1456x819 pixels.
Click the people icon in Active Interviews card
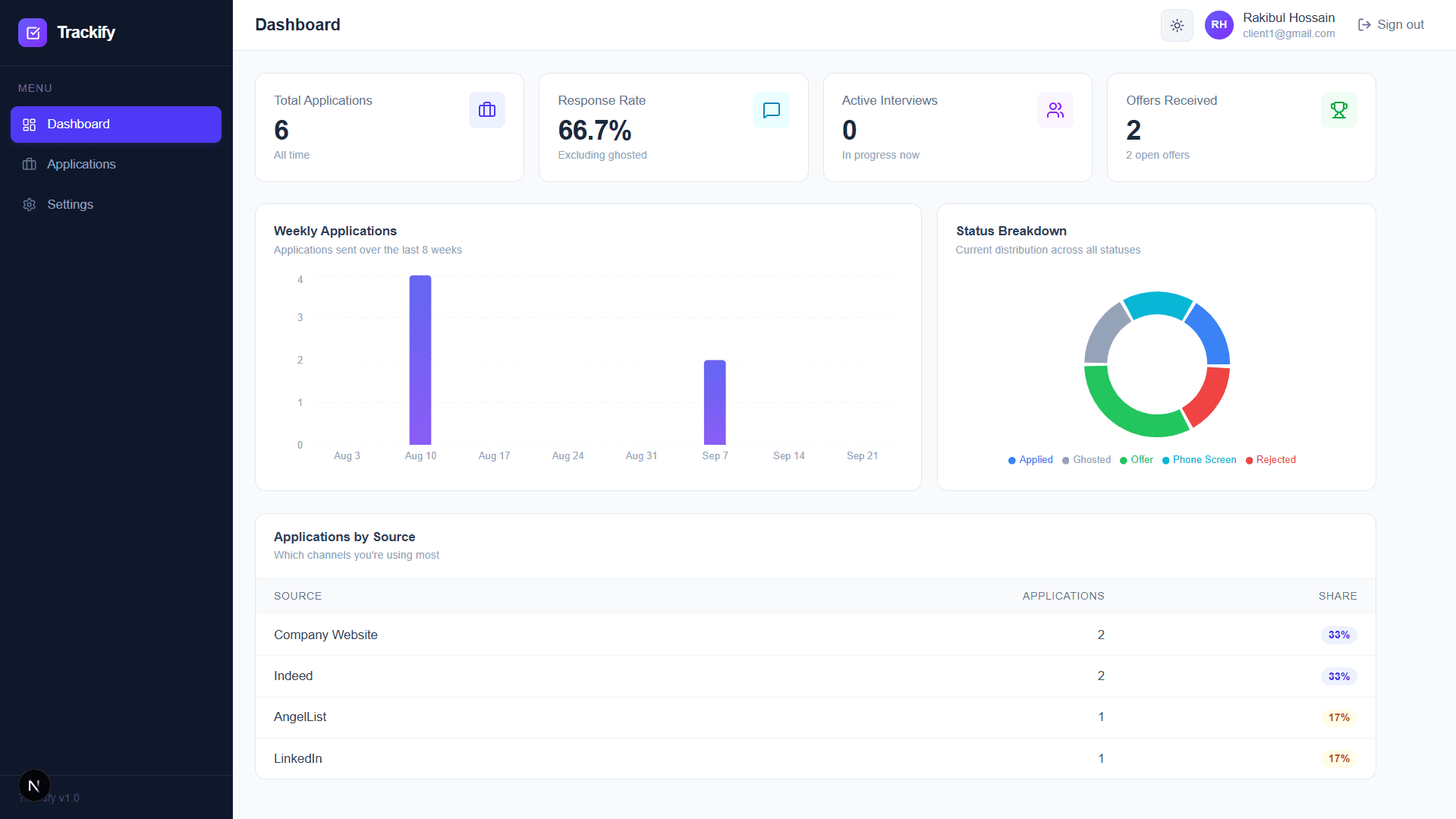[1055, 110]
